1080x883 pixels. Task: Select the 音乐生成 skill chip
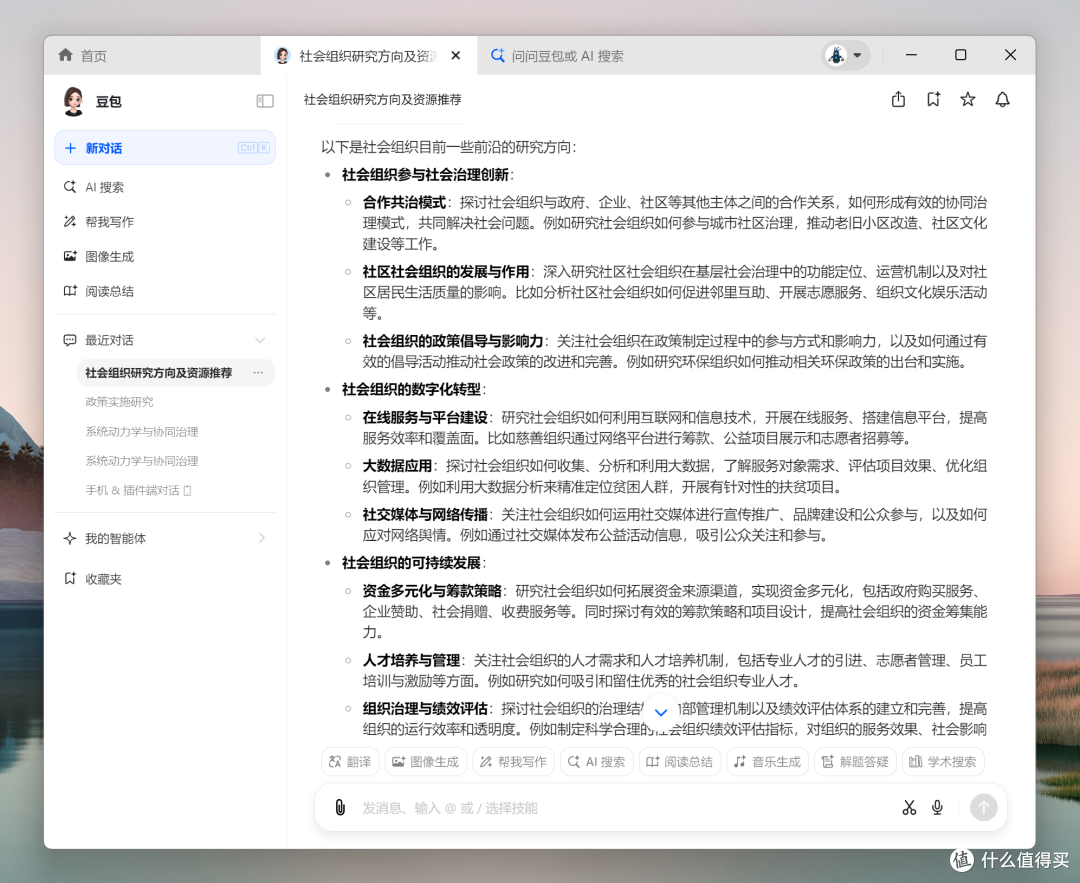tap(767, 762)
